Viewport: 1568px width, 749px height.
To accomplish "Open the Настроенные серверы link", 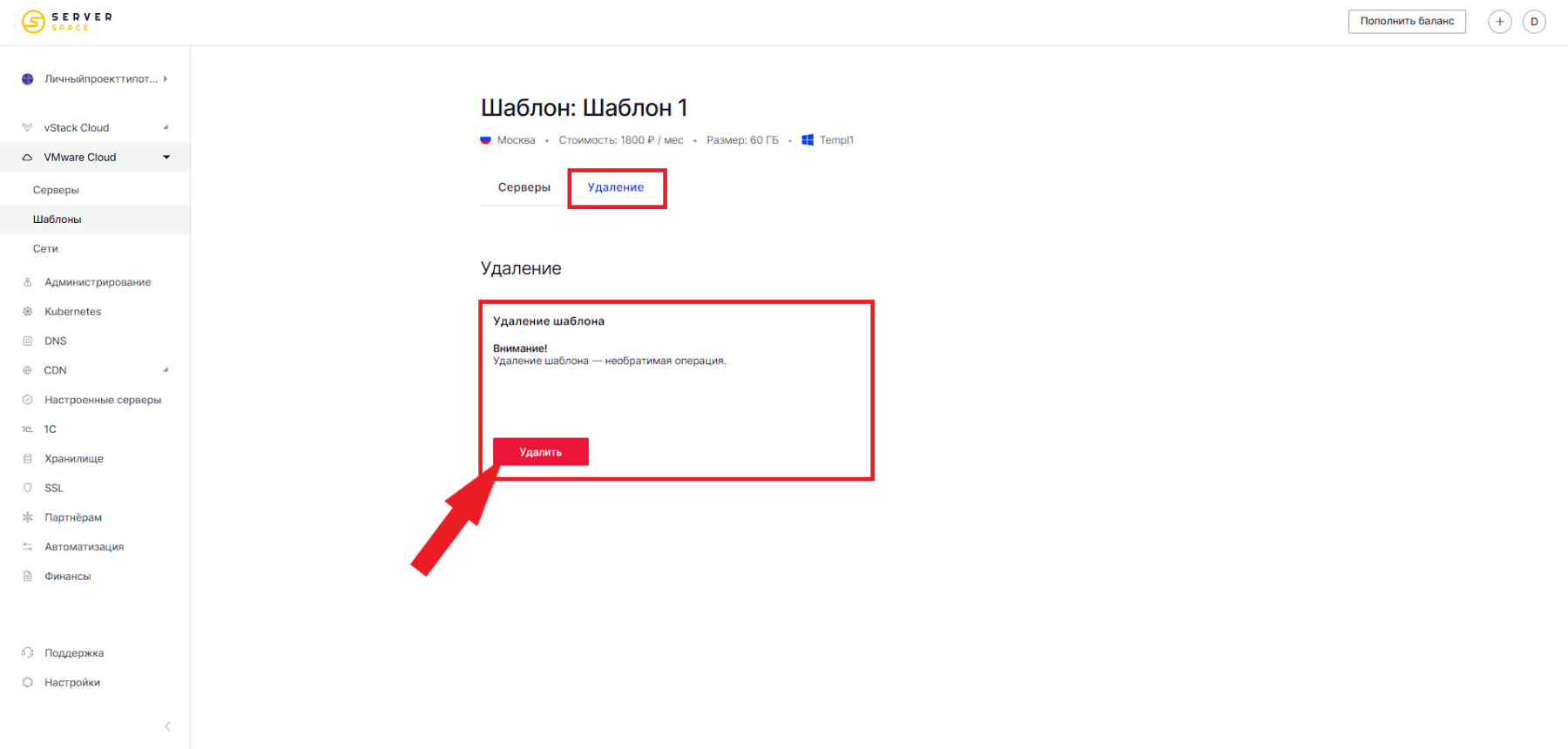I will pos(103,400).
